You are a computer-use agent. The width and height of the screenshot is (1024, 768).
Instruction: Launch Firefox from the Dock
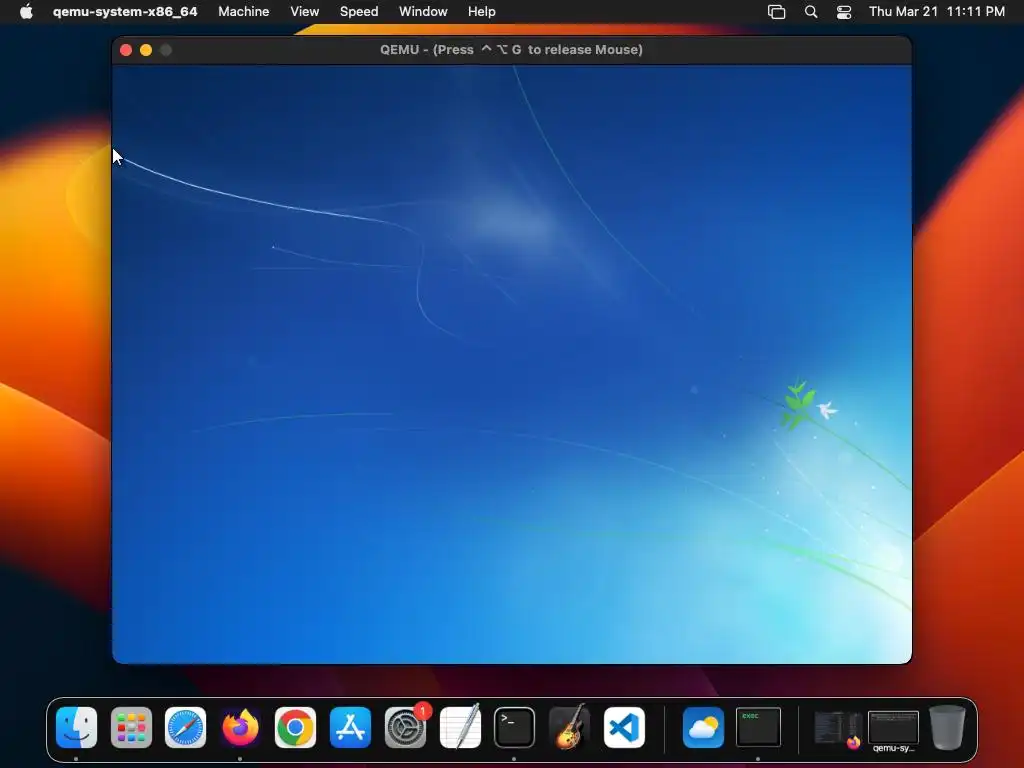(240, 727)
